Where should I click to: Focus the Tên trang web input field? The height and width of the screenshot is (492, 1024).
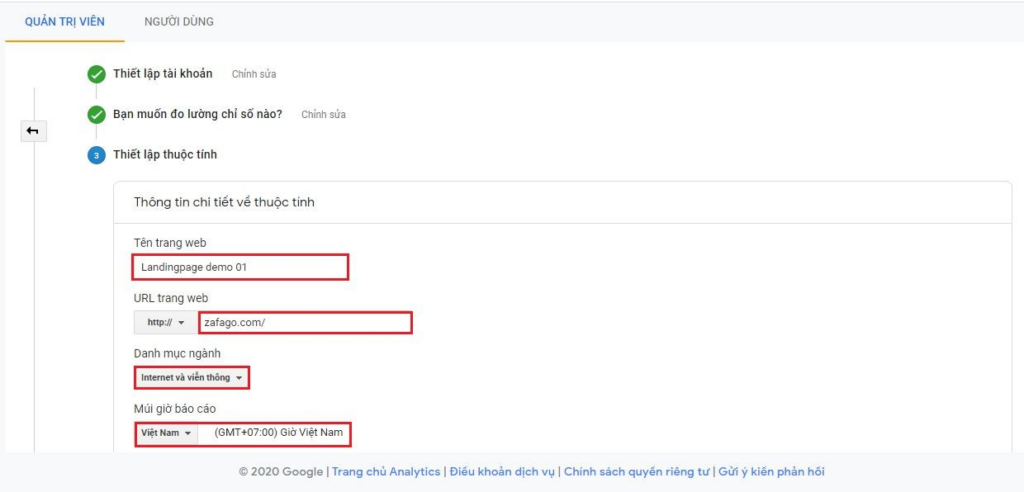point(240,267)
